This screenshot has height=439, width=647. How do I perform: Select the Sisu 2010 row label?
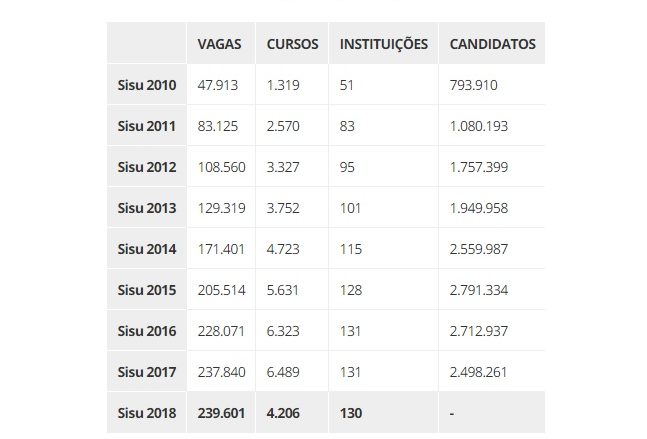tap(147, 85)
